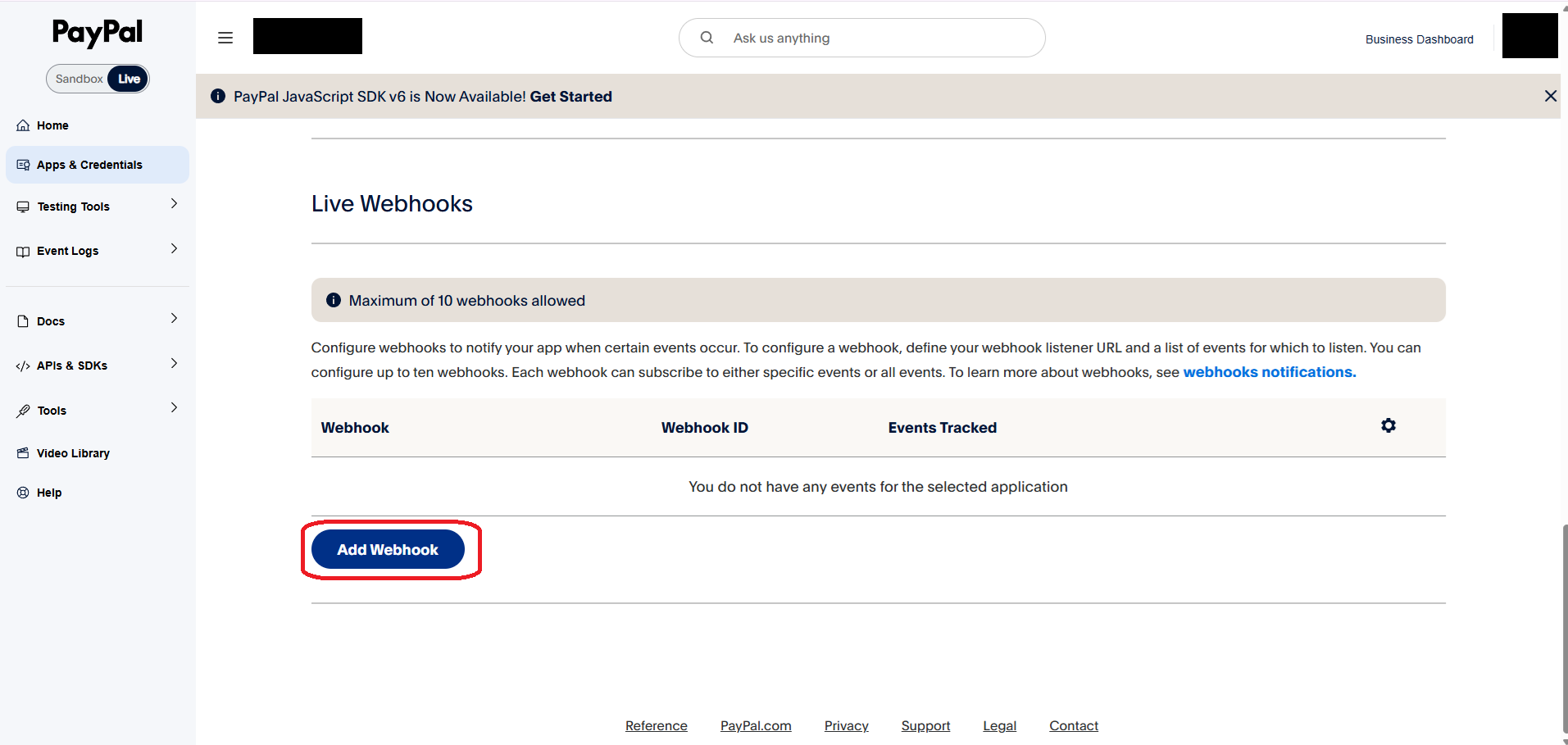The height and width of the screenshot is (745, 1568).
Task: Dismiss the SDK v6 announcement banner
Action: [1551, 96]
